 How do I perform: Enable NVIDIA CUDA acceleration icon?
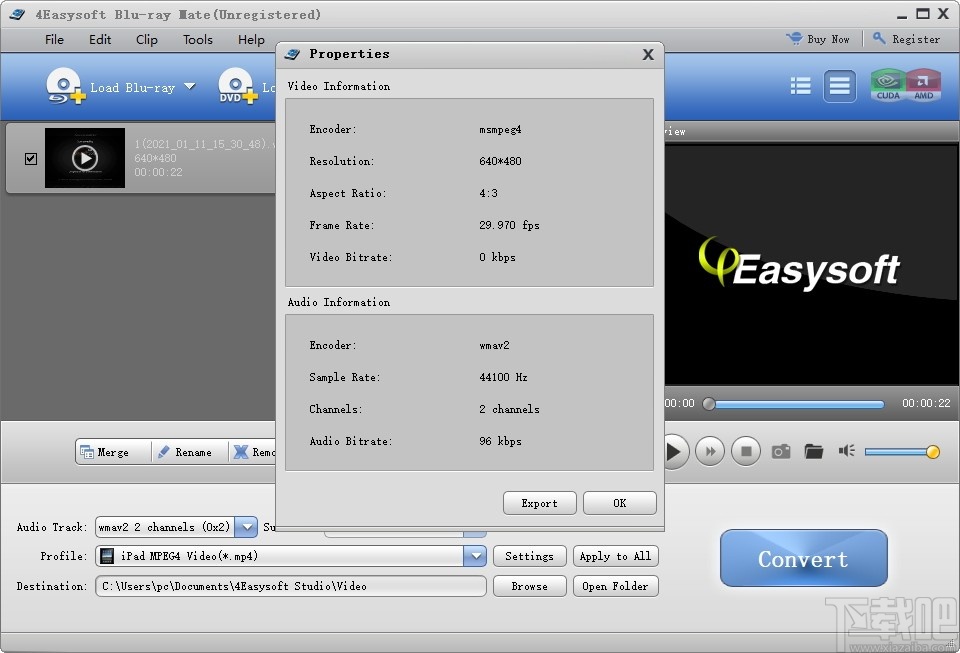888,86
